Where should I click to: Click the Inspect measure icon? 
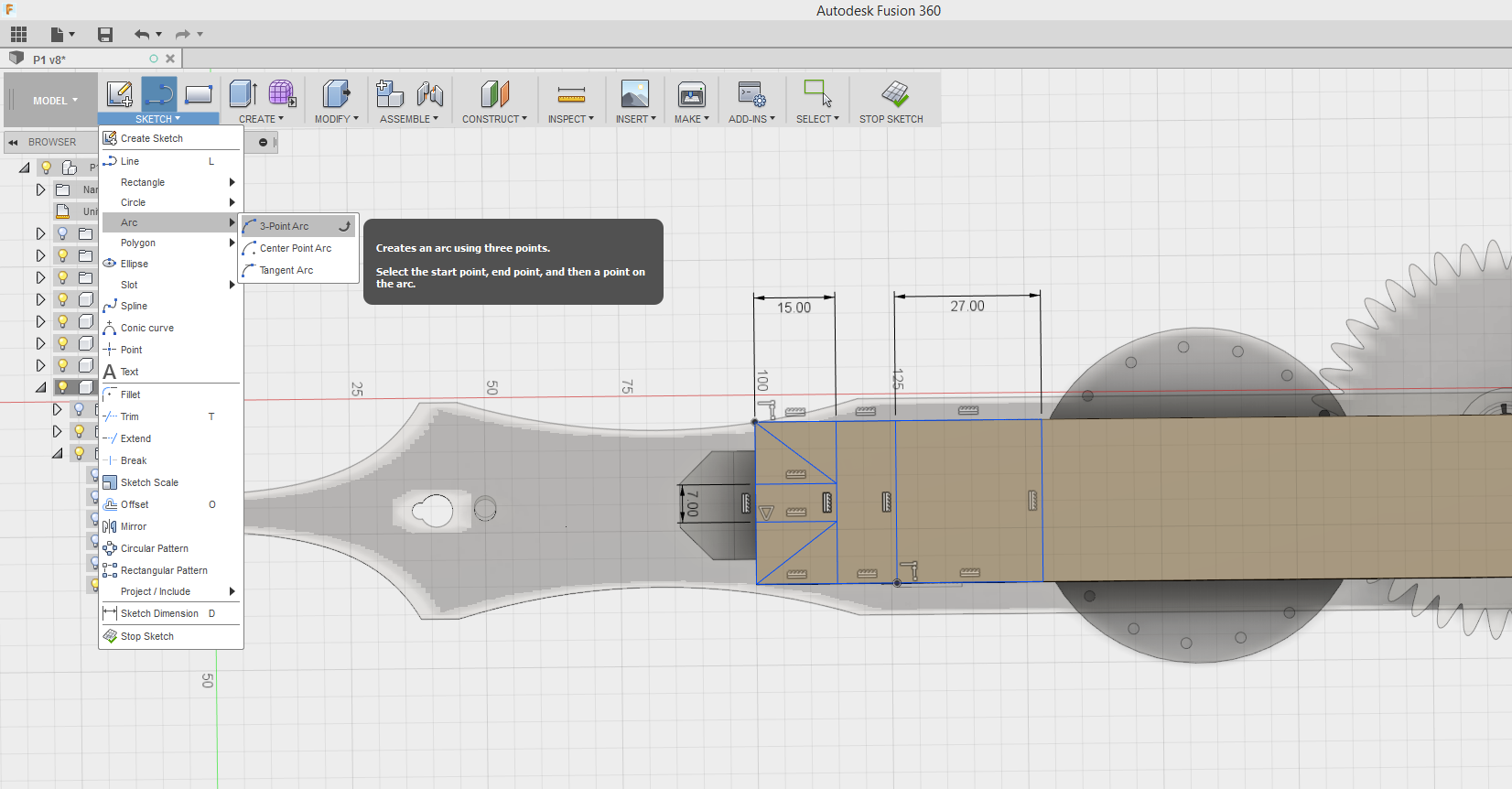coord(571,94)
